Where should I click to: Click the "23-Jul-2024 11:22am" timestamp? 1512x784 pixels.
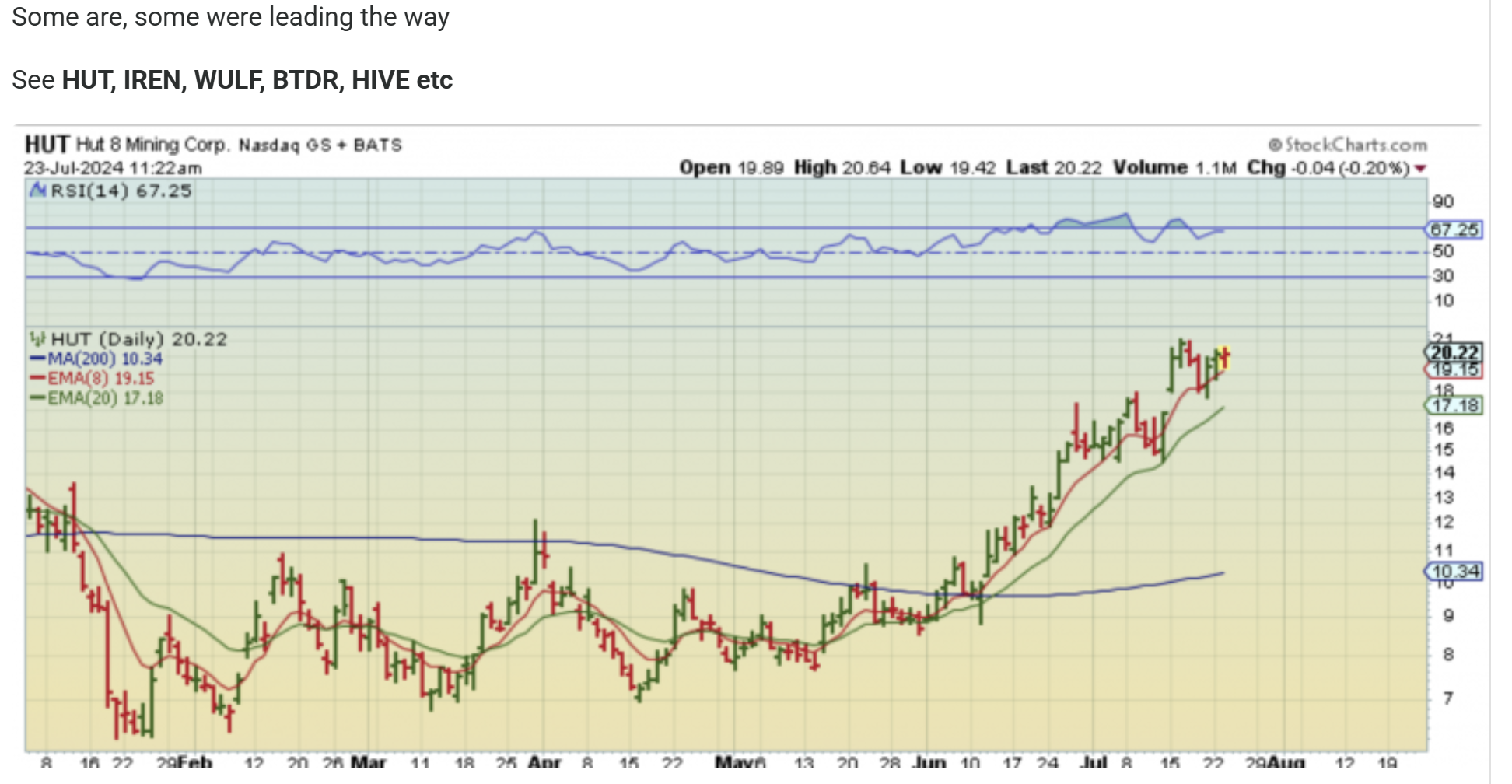click(x=113, y=168)
